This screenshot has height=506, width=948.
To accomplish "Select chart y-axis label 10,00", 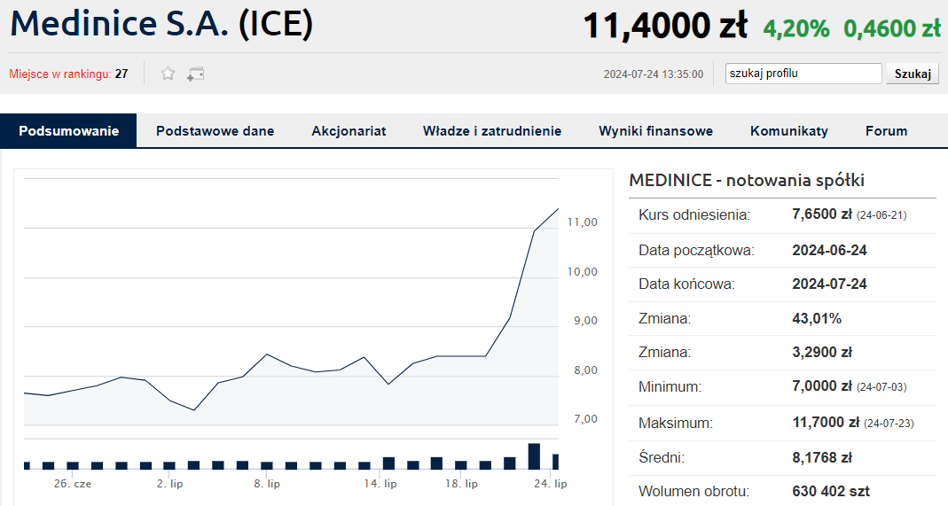I will (x=582, y=272).
